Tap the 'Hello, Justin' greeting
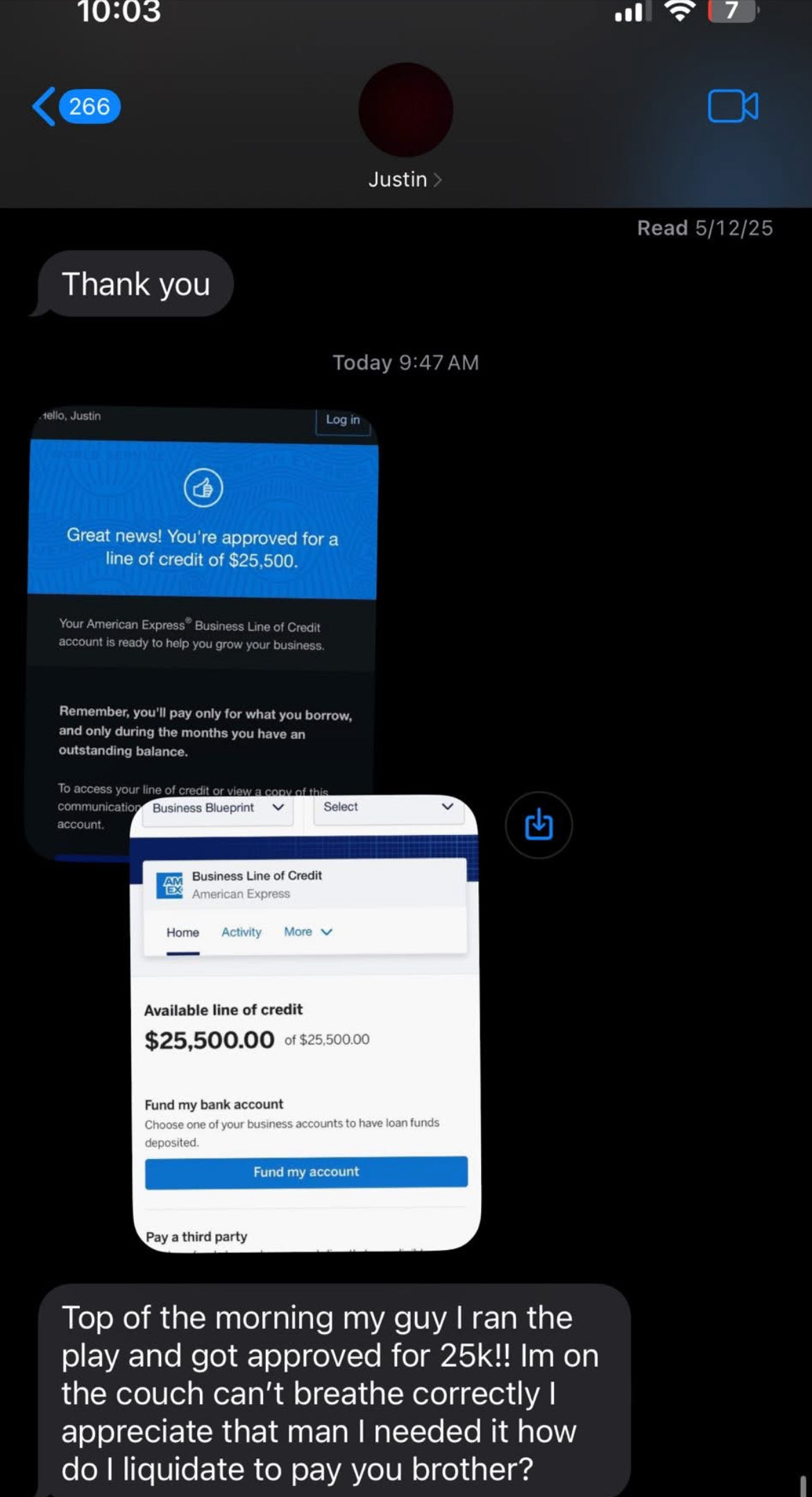Image resolution: width=812 pixels, height=1497 pixels. [x=70, y=416]
